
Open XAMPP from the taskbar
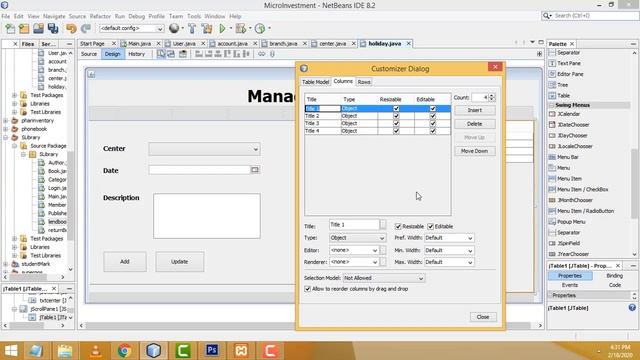point(241,351)
